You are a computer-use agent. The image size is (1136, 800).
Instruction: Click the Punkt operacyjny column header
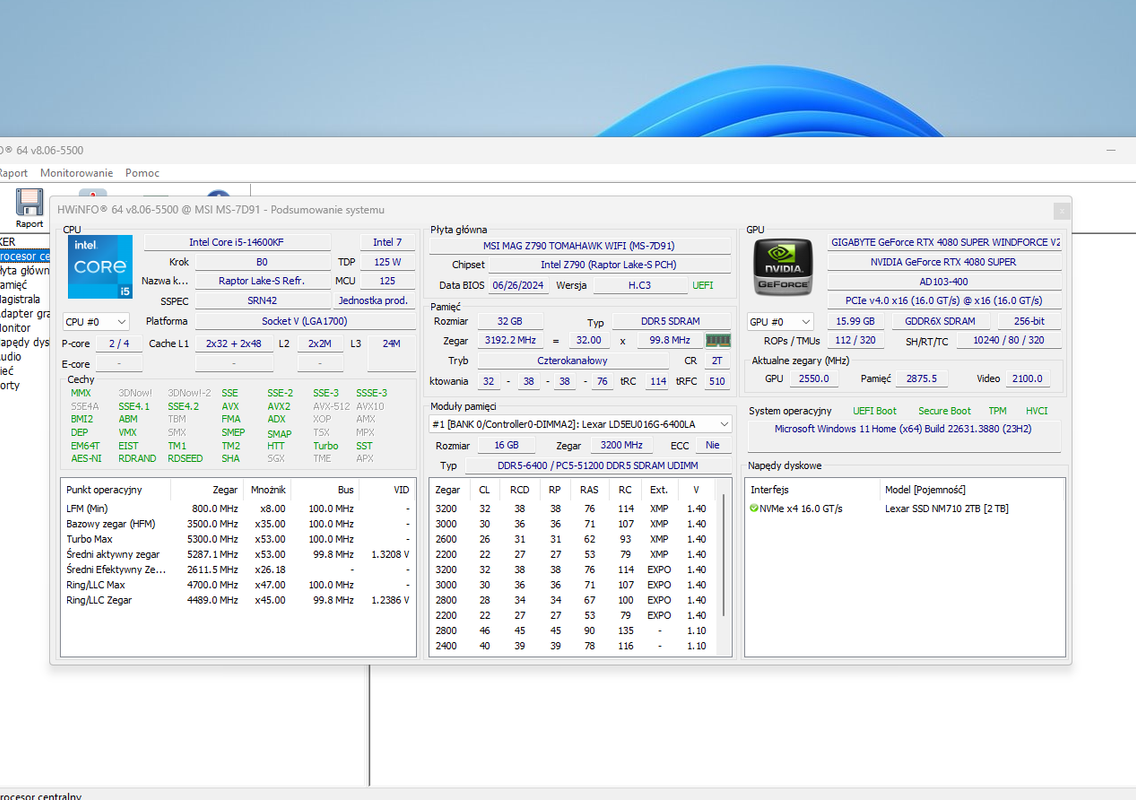[x=116, y=490]
